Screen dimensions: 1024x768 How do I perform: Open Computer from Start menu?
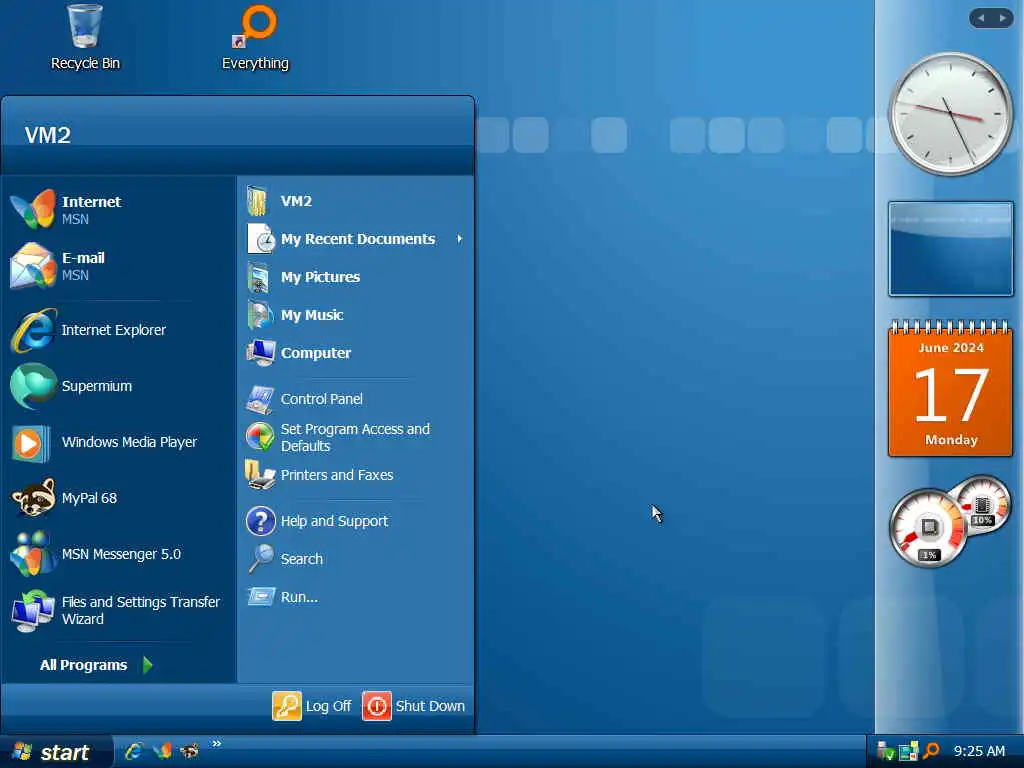pos(356,353)
